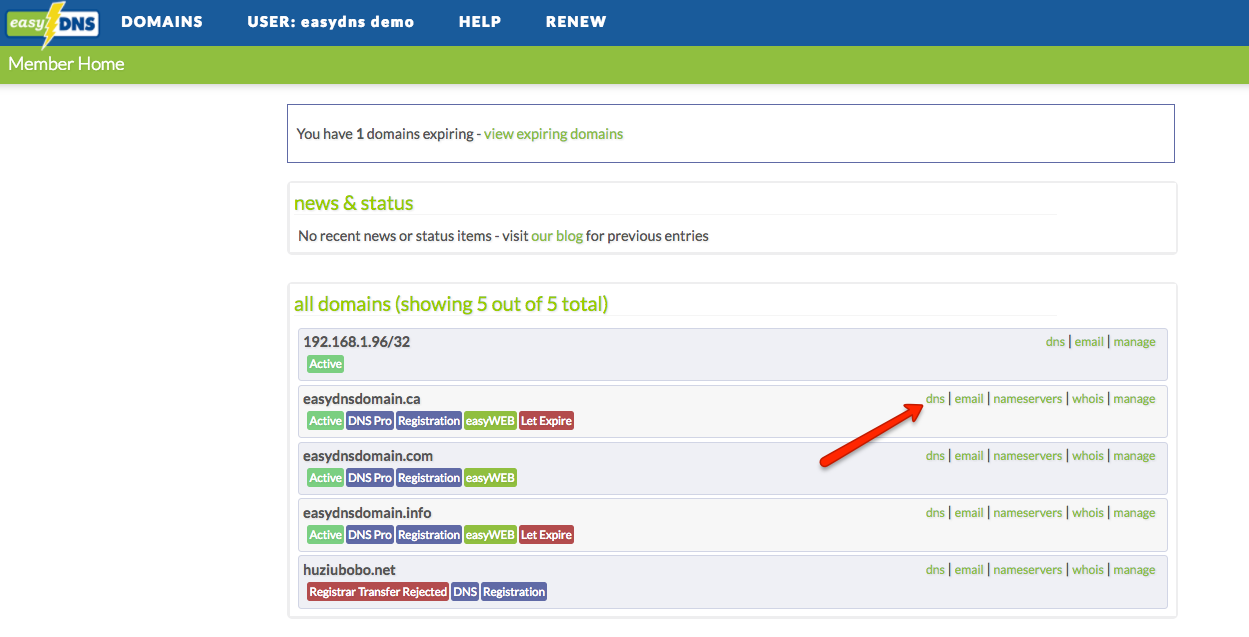Click the Active badge for easydnsdomain.info
The height and width of the screenshot is (637, 1249).
[325, 535]
